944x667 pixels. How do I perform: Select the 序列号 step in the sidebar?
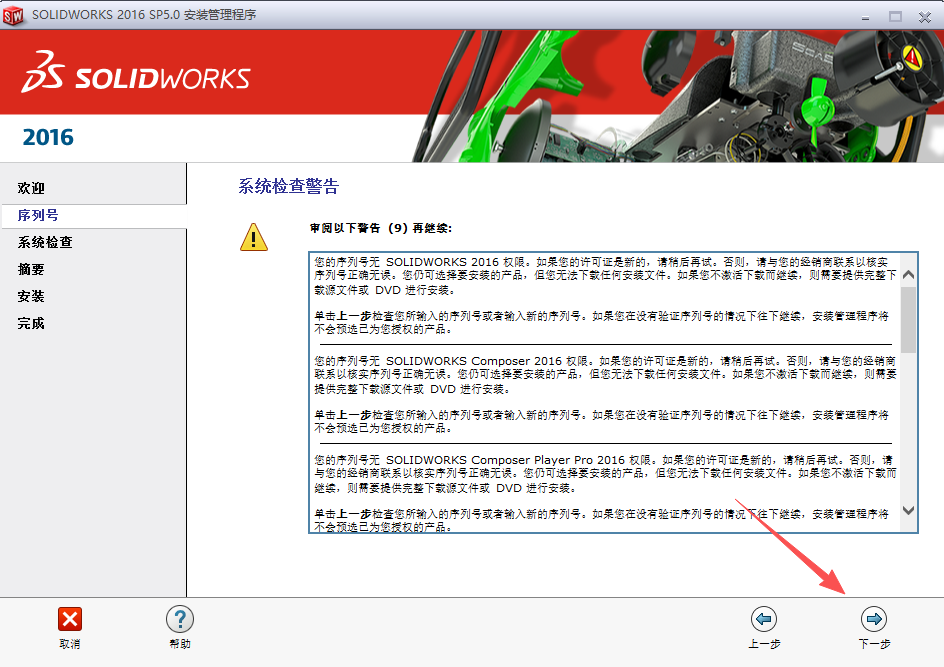pyautogui.click(x=40, y=215)
